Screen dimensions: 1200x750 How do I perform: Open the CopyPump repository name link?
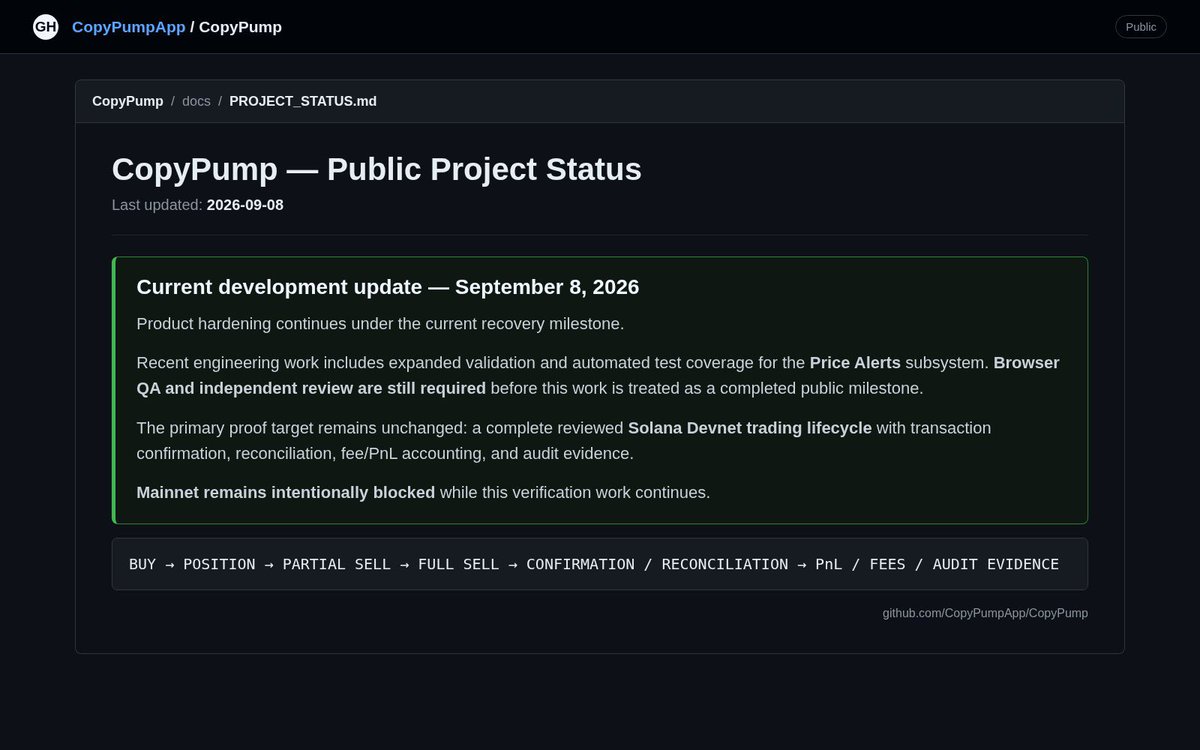(240, 27)
